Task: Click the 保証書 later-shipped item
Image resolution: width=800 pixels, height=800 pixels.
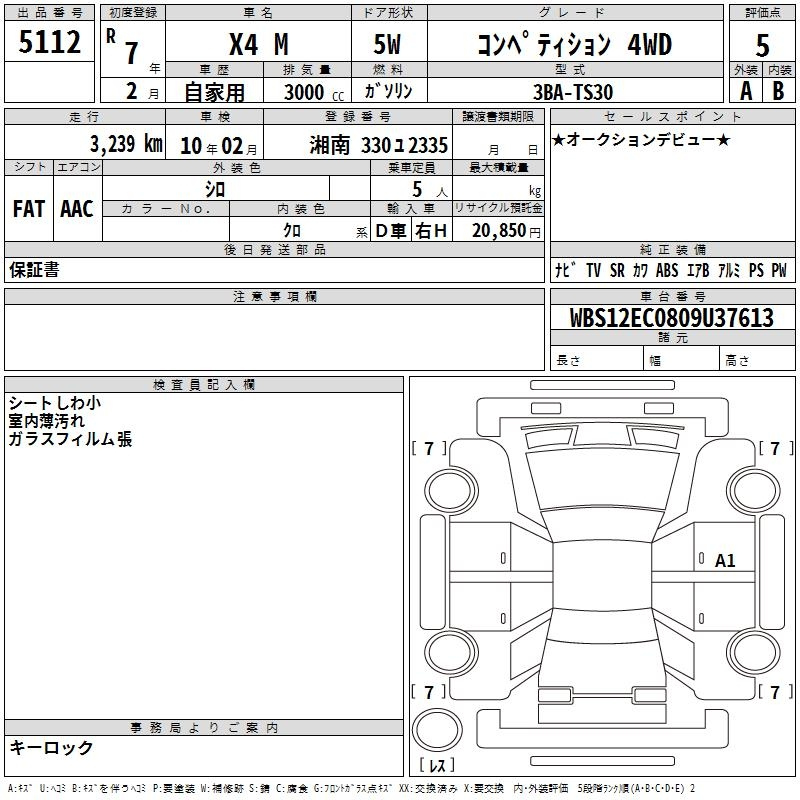Action: 34,270
